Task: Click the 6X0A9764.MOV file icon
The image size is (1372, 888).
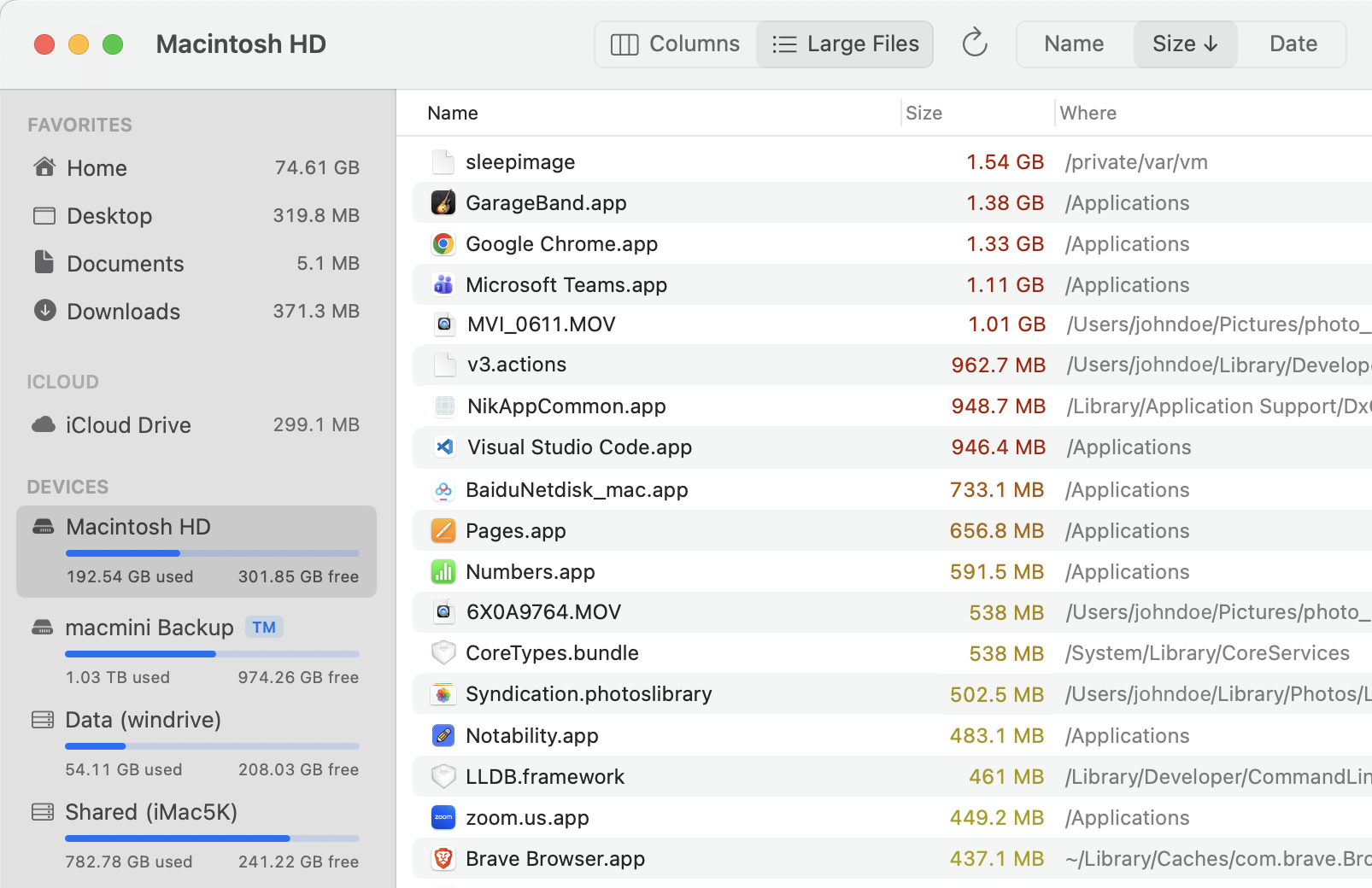Action: (443, 612)
